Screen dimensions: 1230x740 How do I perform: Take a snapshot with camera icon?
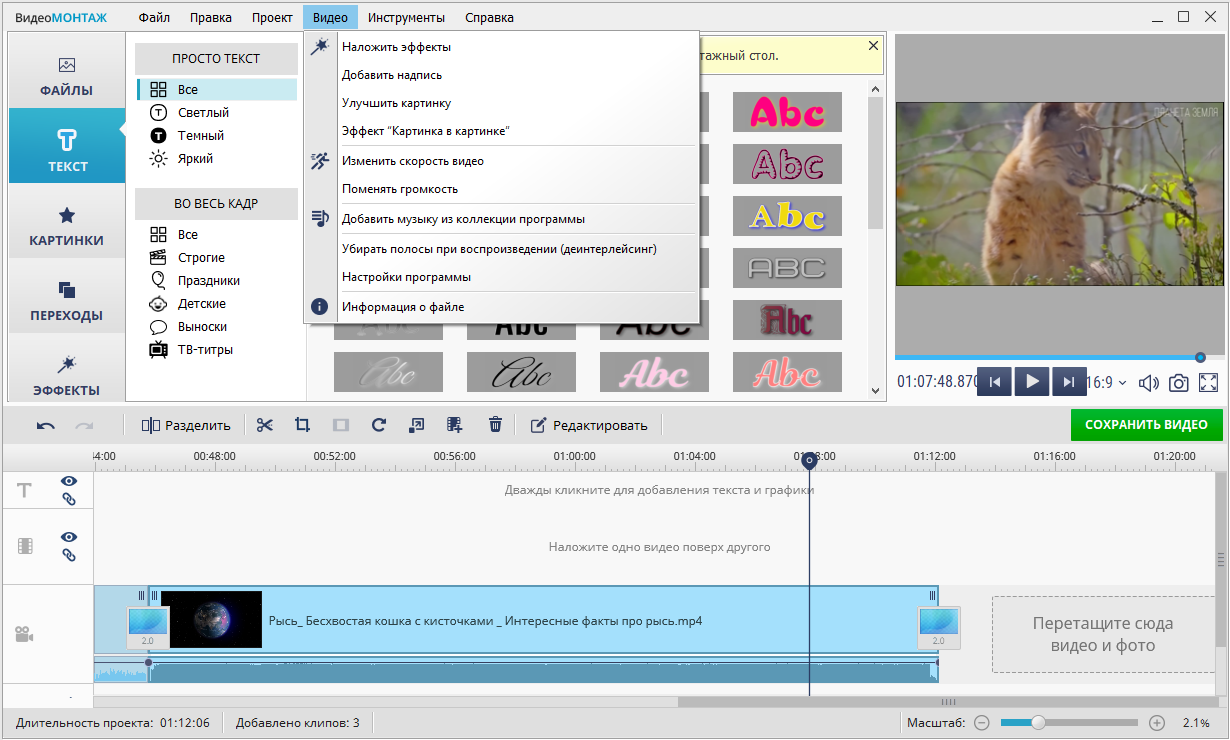tap(1179, 382)
